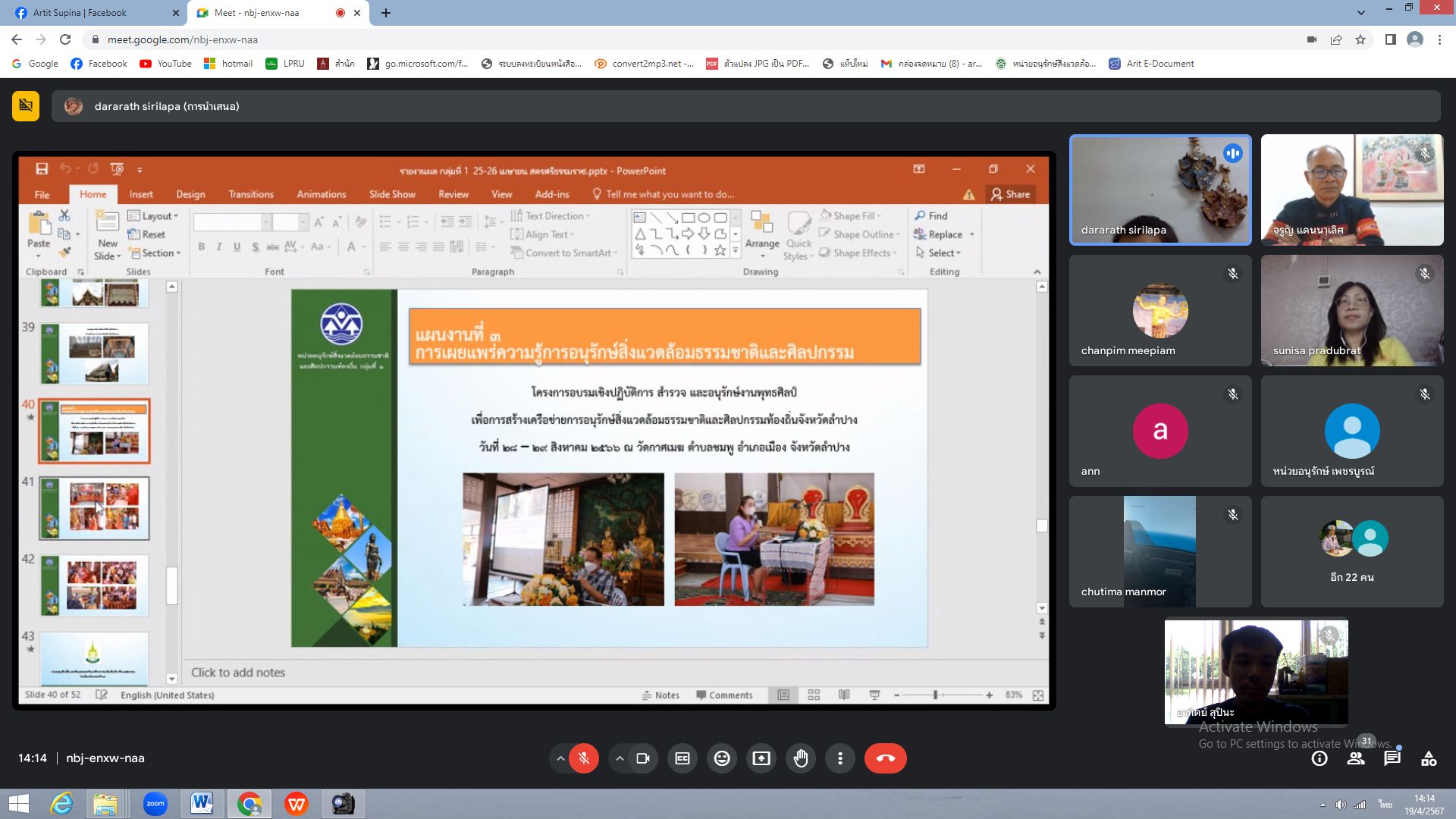Viewport: 1456px width, 819px height.
Task: Click the tile showing 22 more participants
Action: (x=1352, y=551)
